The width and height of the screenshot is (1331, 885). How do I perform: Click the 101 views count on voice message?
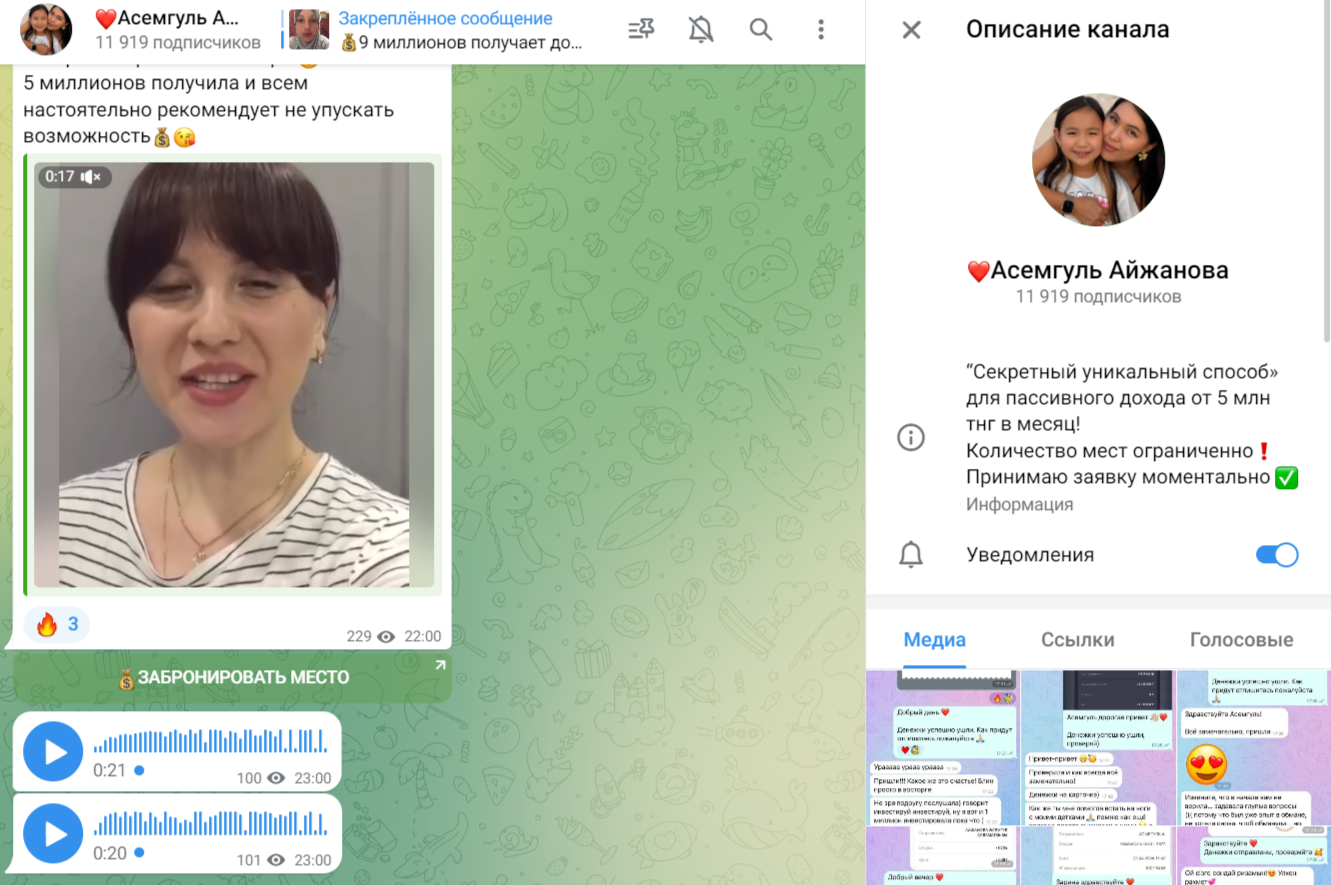tap(249, 860)
